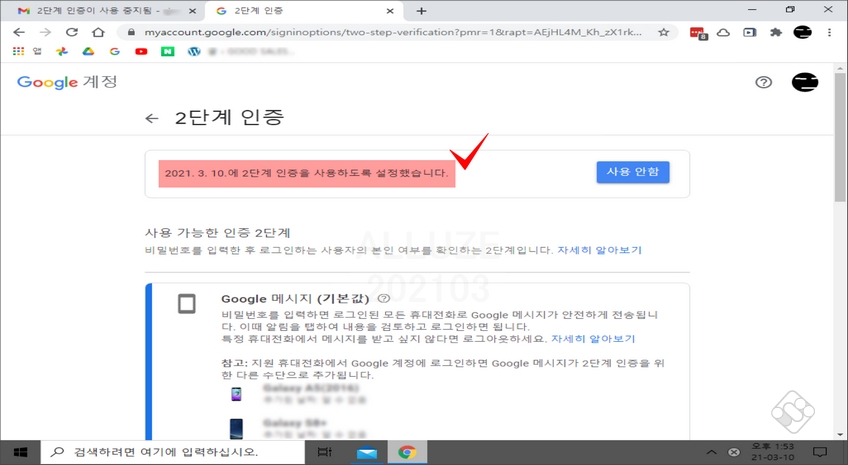Click the help icon next to Google 메시지 (기본값)

pos(383,298)
